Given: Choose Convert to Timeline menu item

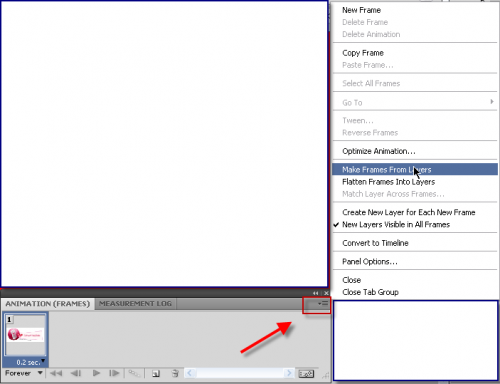Looking at the screenshot, I should click(415, 243).
